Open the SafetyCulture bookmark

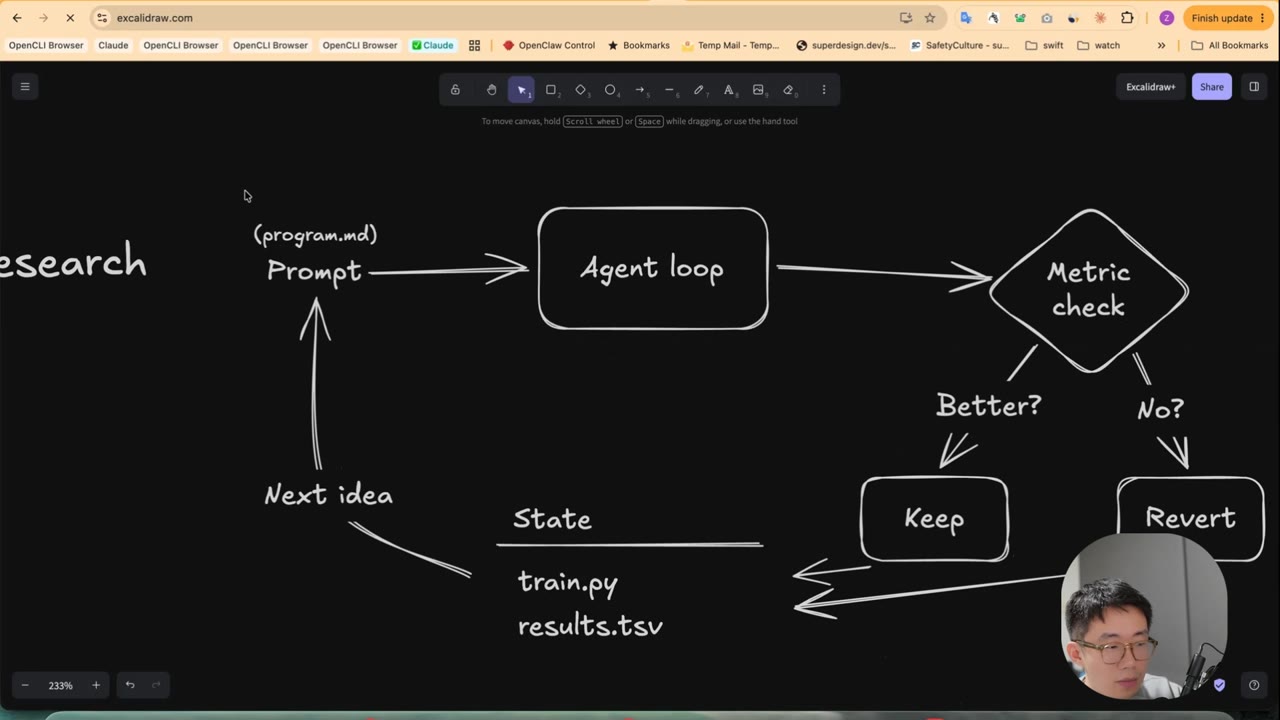[x=959, y=45]
